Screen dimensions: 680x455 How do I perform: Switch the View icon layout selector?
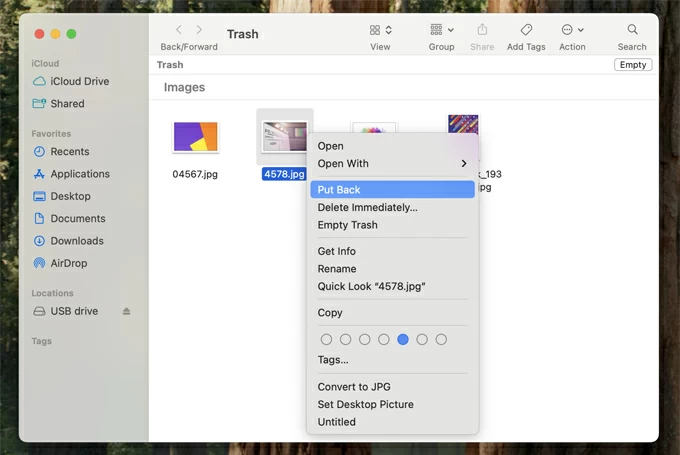380,31
